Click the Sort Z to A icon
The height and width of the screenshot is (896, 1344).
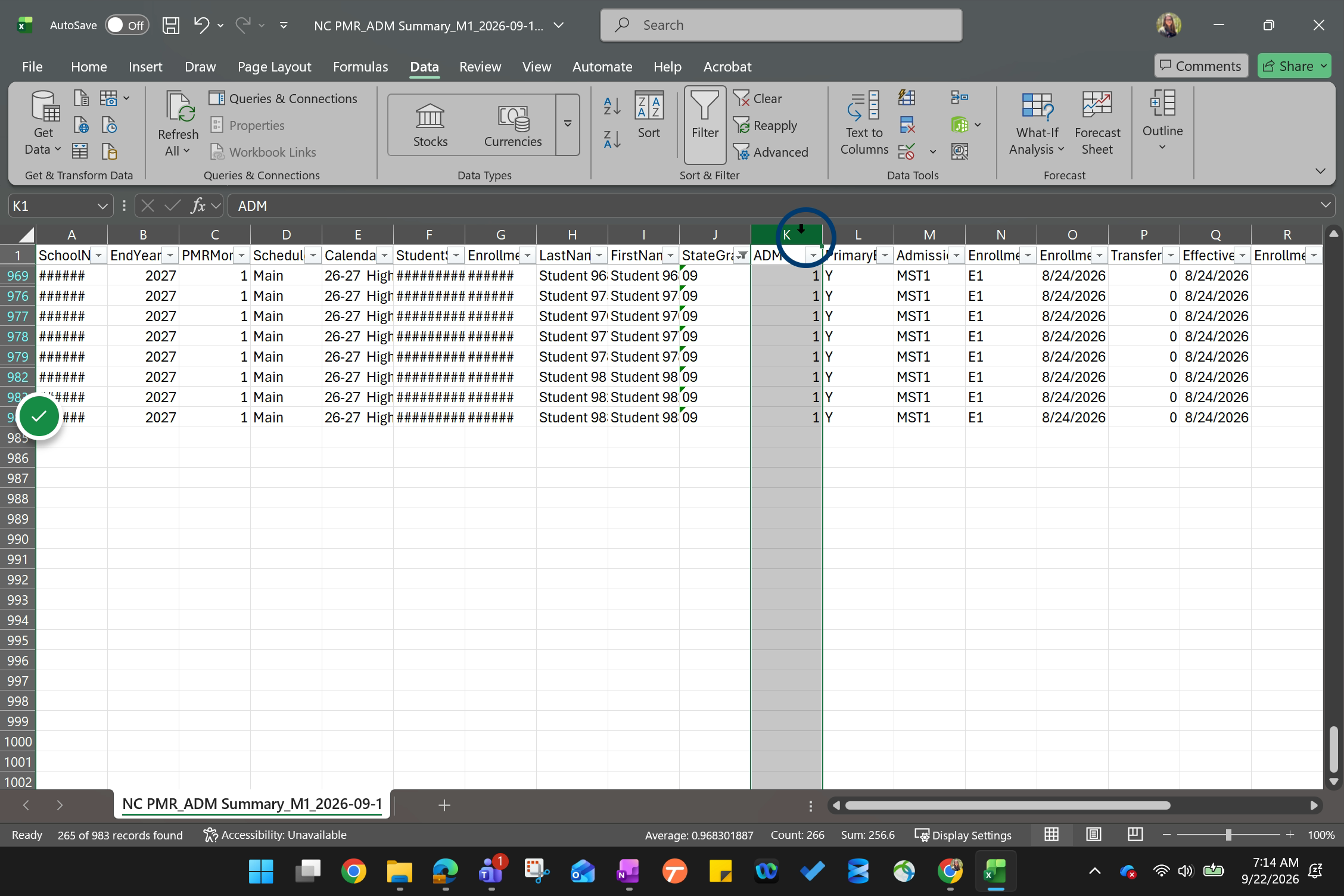click(x=612, y=139)
